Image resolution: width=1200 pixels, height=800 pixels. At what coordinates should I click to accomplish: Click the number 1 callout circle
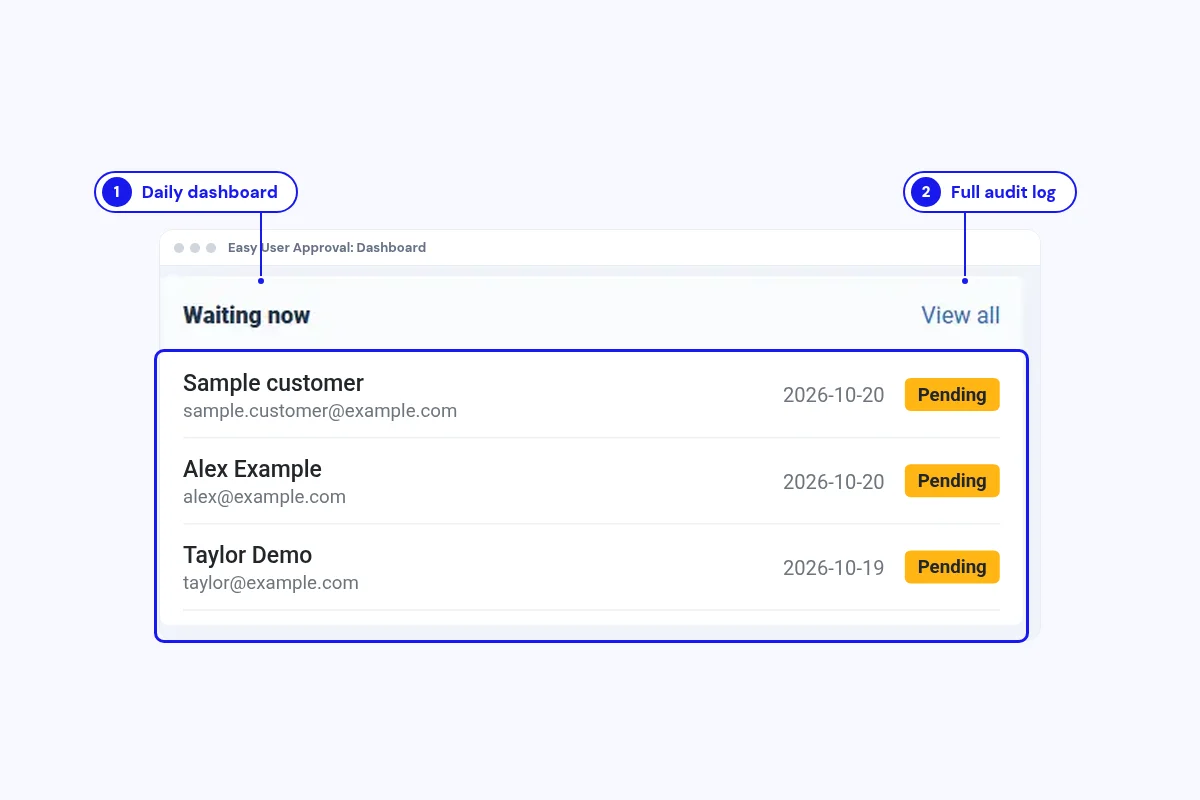pyautogui.click(x=117, y=192)
